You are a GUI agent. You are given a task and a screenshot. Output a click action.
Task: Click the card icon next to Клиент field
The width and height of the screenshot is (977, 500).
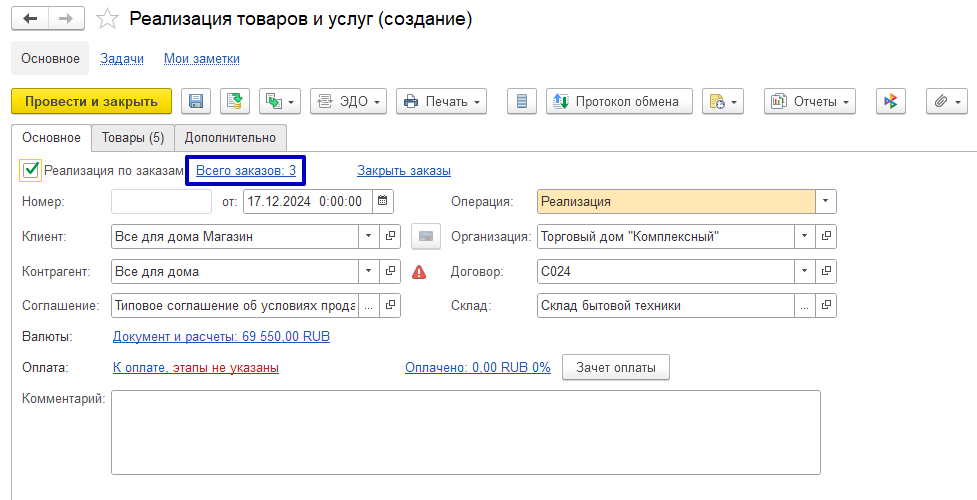coord(426,236)
